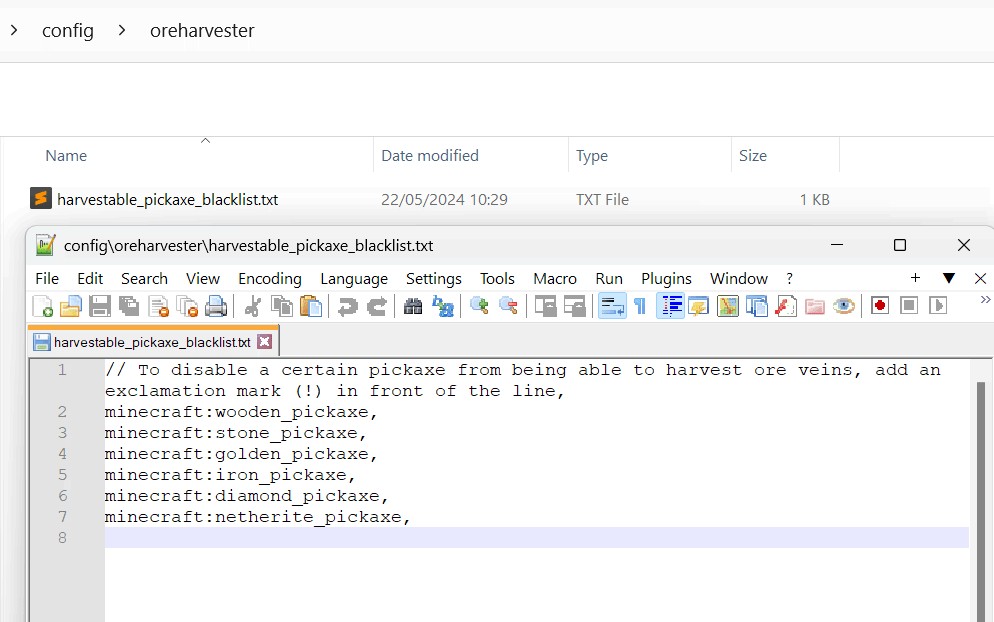The image size is (994, 622).
Task: Click the Undo arrow icon
Action: (x=347, y=306)
